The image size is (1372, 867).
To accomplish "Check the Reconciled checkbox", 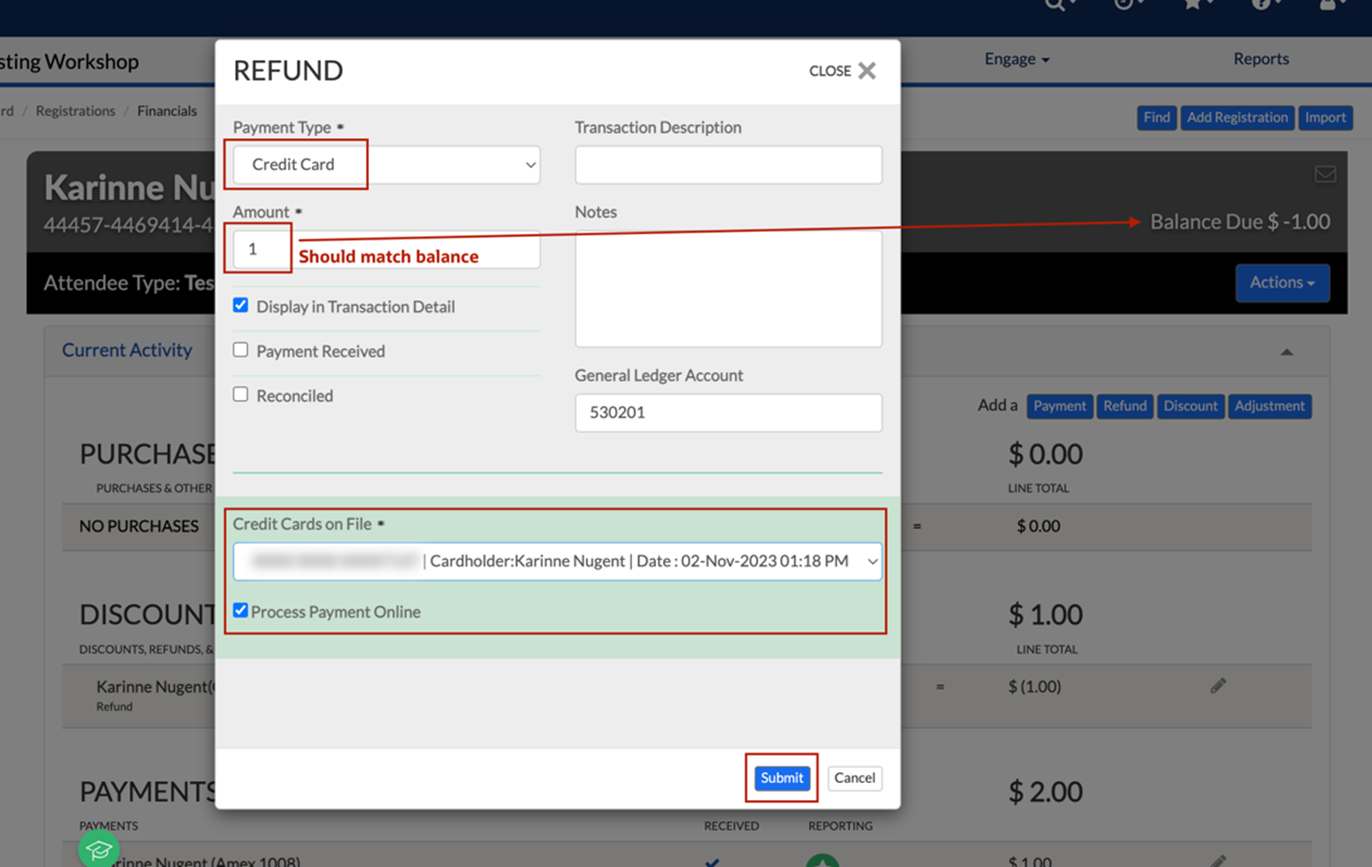I will tap(240, 394).
